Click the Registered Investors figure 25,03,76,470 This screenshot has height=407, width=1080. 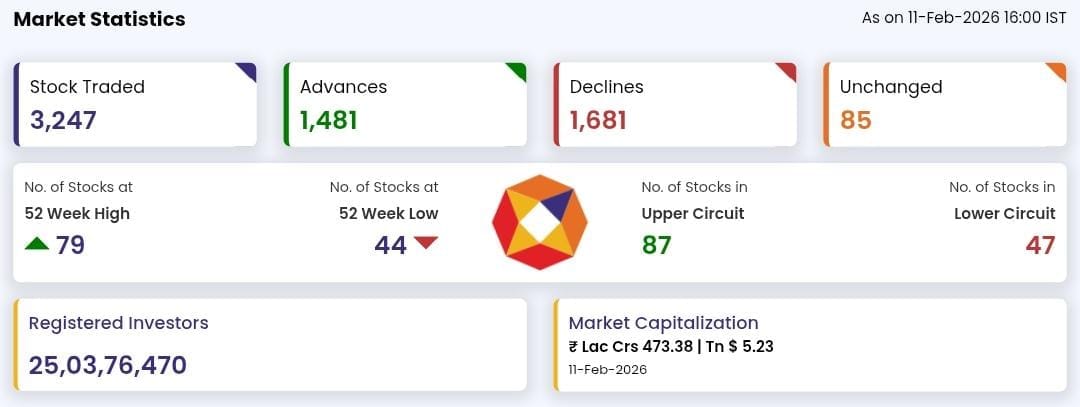click(108, 365)
